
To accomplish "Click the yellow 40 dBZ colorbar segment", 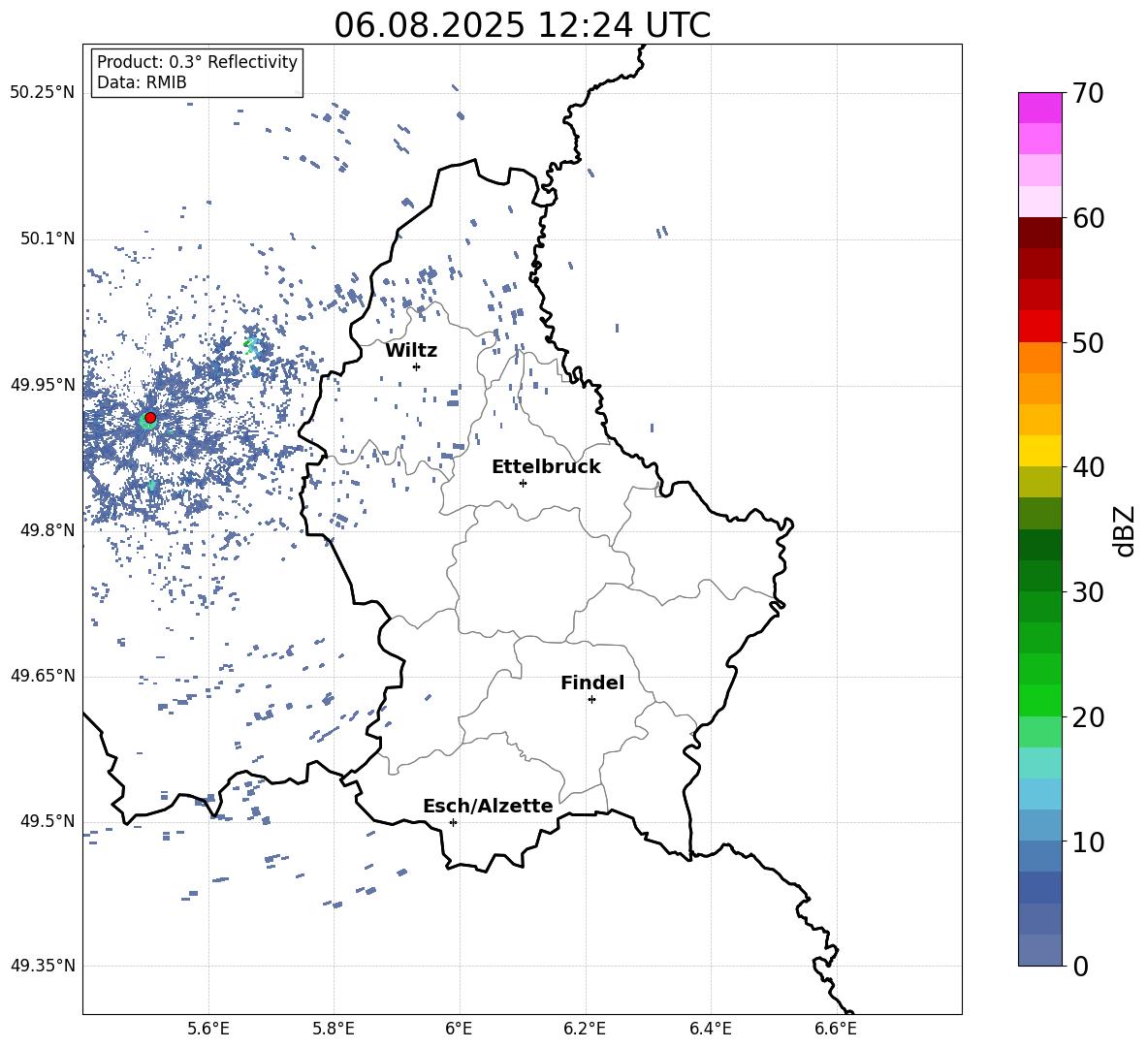I will tap(1040, 452).
